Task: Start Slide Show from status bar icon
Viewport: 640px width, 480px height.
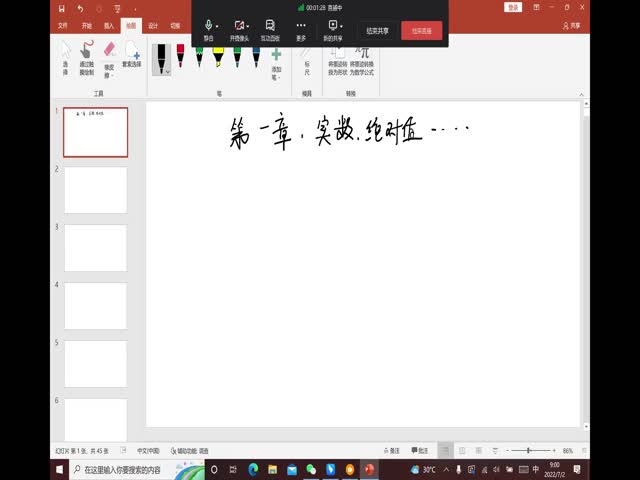Action: click(495, 451)
